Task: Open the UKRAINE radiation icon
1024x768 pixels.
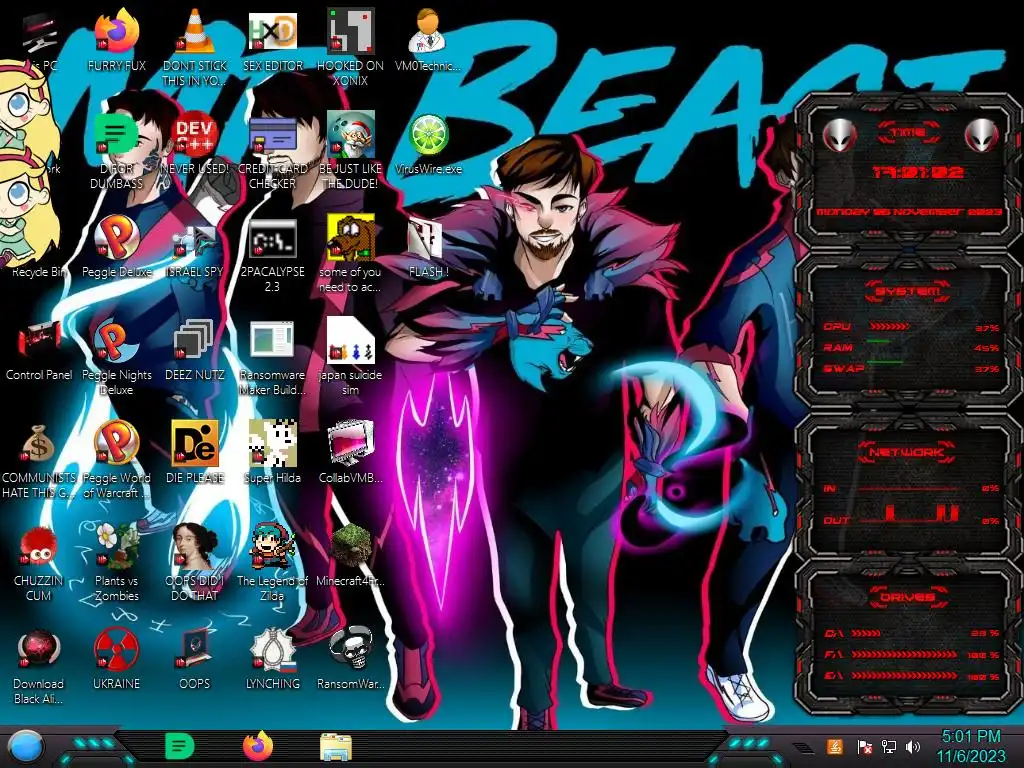Action: [116, 650]
